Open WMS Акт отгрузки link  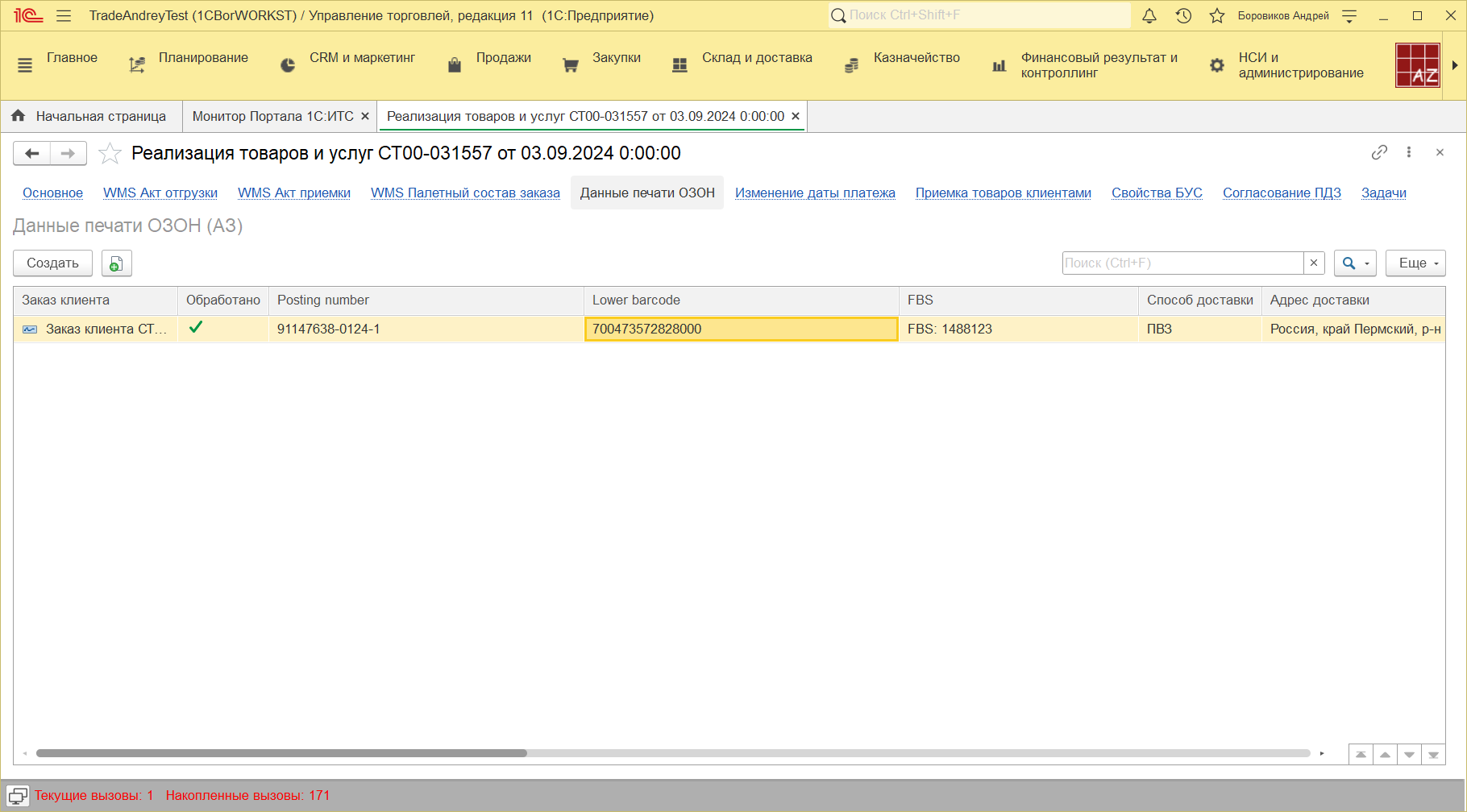coord(160,193)
